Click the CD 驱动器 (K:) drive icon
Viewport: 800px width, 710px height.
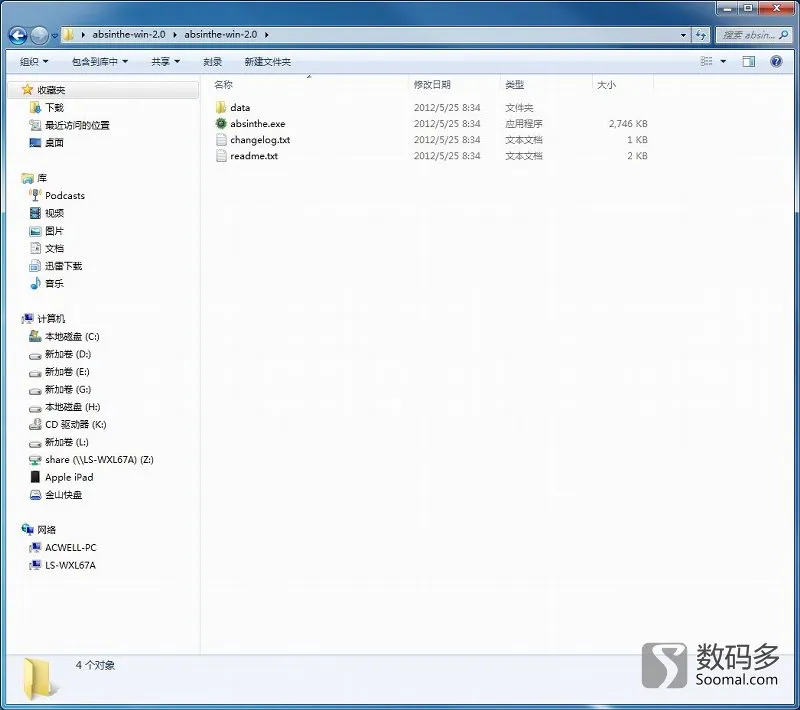pyautogui.click(x=35, y=424)
